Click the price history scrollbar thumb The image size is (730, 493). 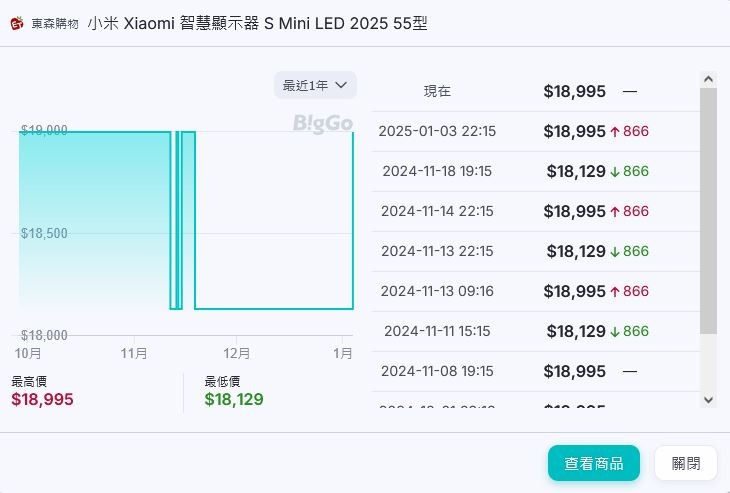click(709, 211)
